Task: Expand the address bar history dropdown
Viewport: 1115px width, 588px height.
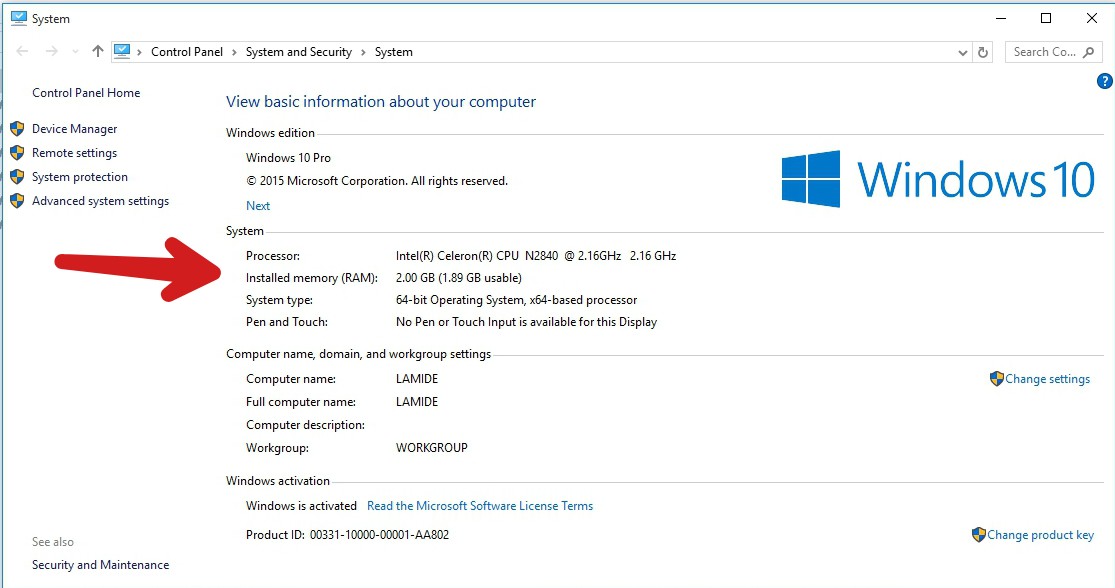Action: [x=963, y=53]
